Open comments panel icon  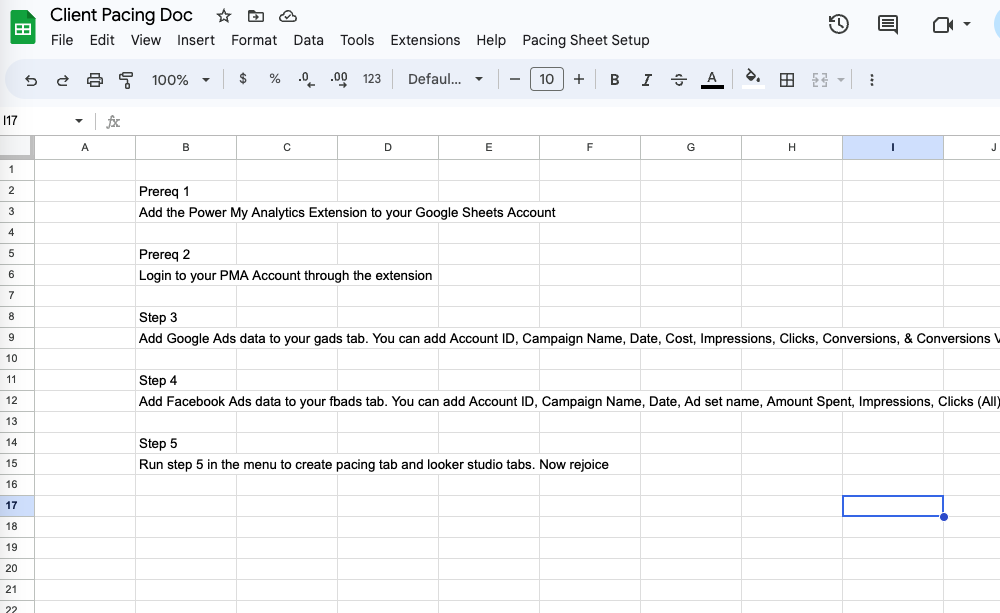(x=888, y=25)
